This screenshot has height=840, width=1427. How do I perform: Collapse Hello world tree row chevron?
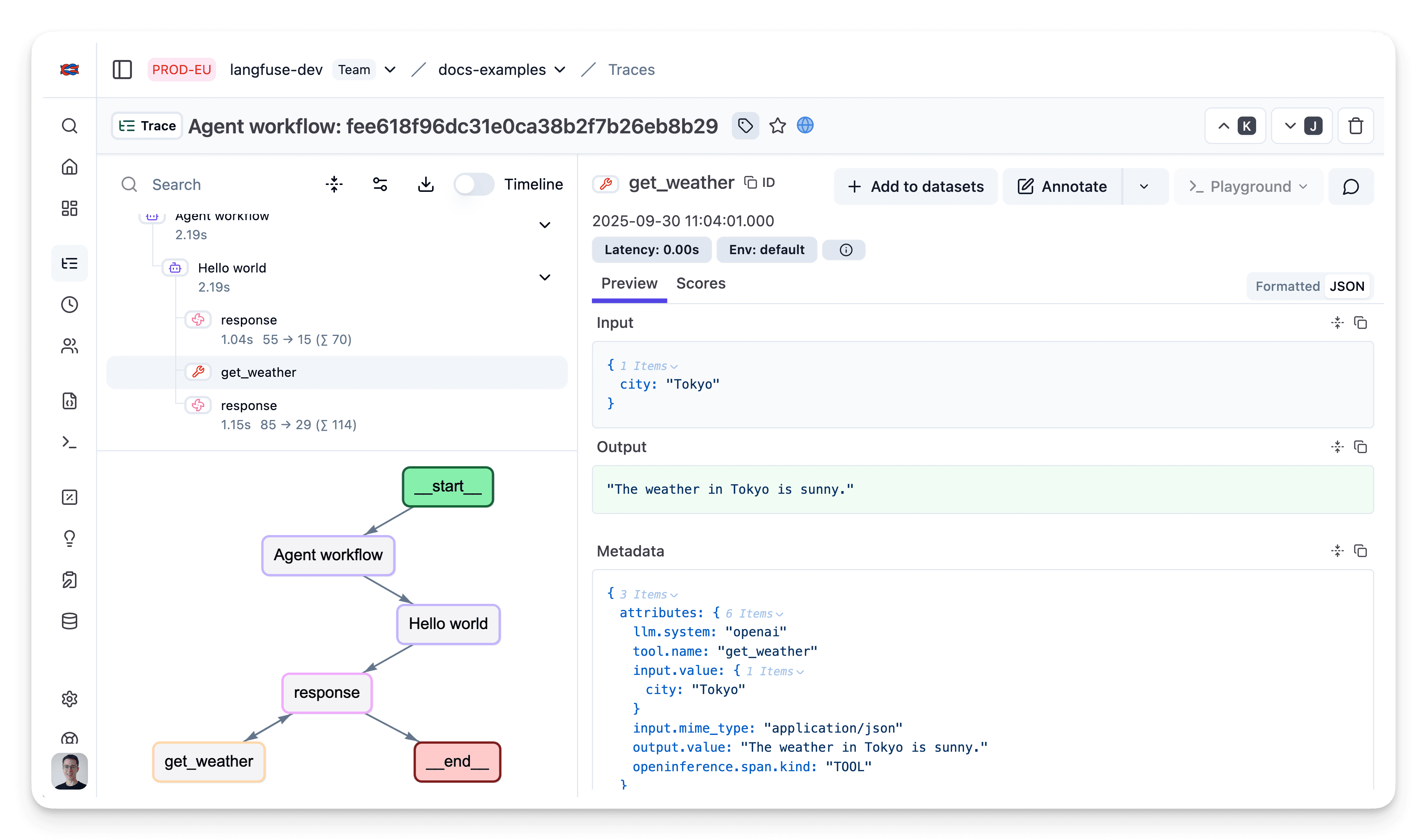tap(545, 277)
